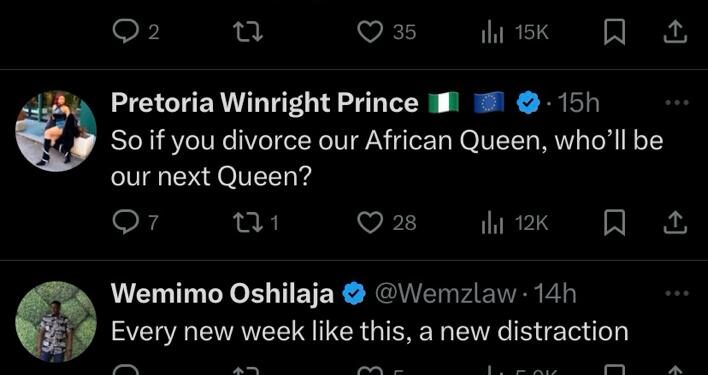Reply to Pretoria's African Queen tweet
Viewport: 708px width, 375px height.
coord(135,223)
